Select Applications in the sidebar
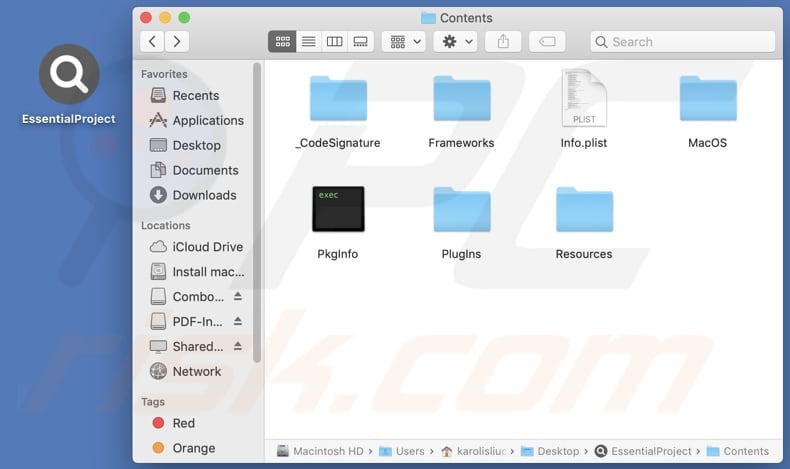The image size is (790, 469). (x=207, y=120)
